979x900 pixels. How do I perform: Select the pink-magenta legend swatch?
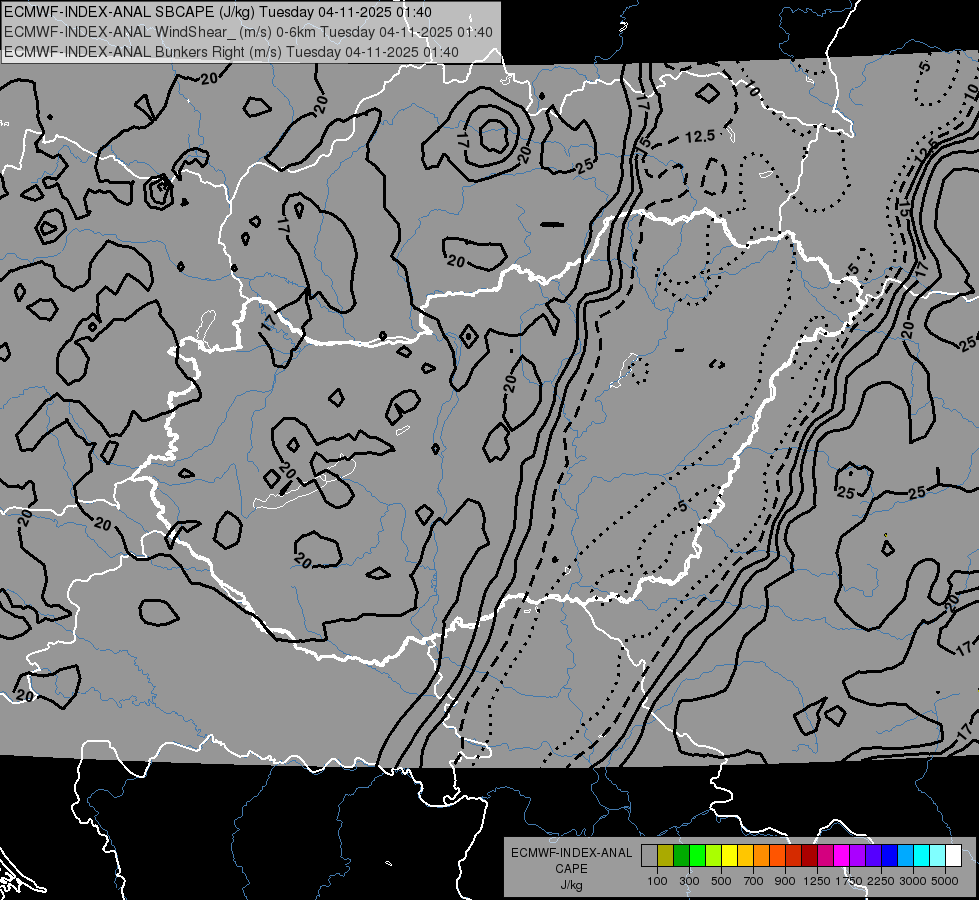pos(825,855)
